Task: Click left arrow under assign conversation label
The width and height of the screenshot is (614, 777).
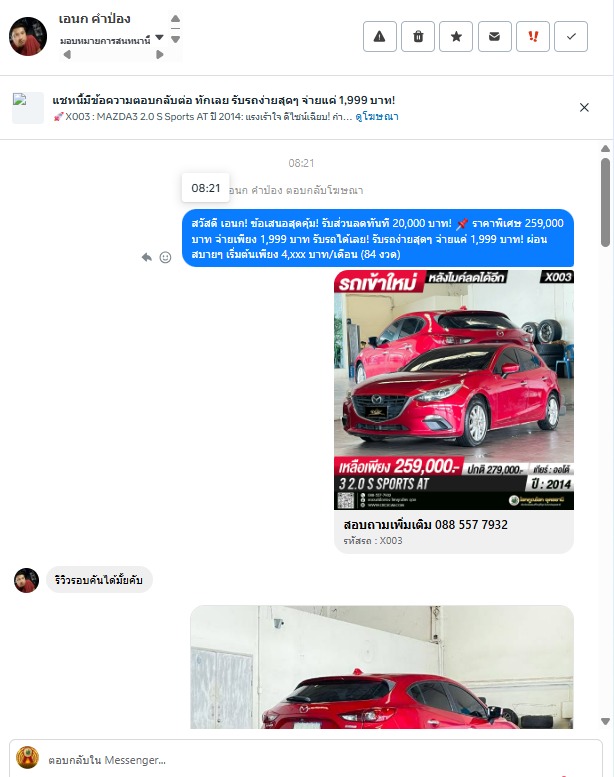Action: click(x=67, y=55)
